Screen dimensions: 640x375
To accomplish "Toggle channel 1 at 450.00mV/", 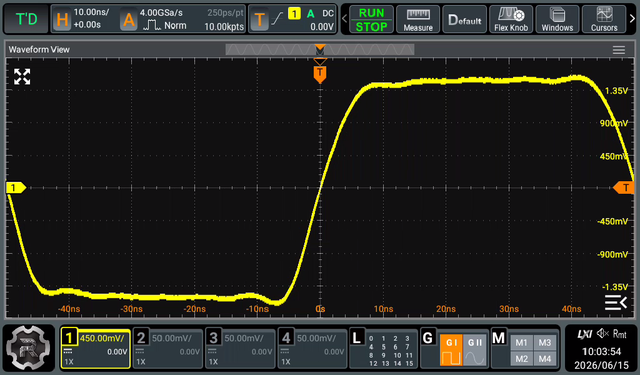I will [x=96, y=348].
